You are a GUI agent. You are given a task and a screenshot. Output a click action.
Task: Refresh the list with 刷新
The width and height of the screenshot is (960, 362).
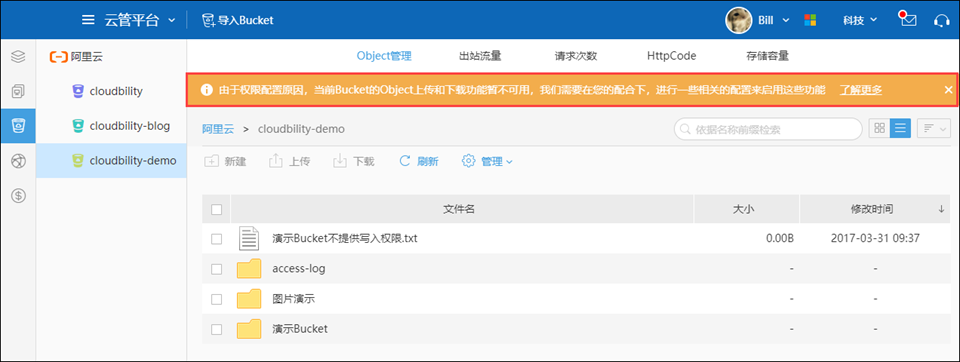(418, 162)
